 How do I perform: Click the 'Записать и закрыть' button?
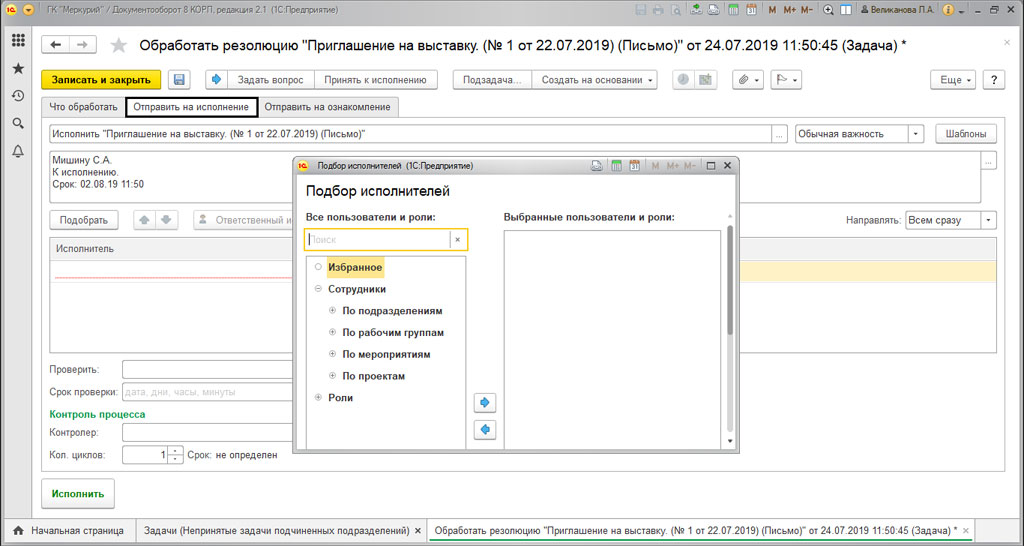[101, 80]
